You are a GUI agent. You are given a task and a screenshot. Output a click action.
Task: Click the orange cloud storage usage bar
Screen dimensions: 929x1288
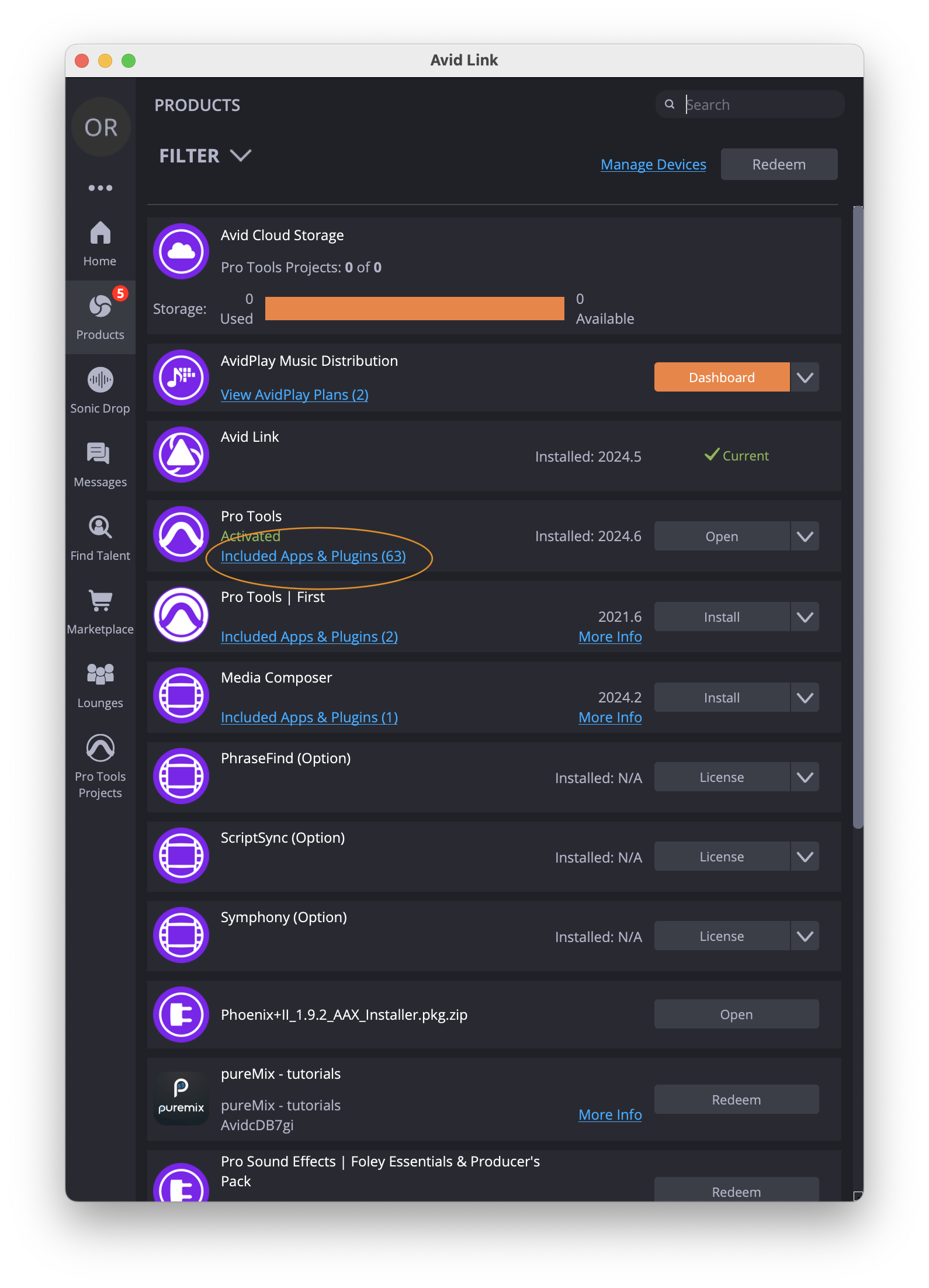pyautogui.click(x=415, y=309)
